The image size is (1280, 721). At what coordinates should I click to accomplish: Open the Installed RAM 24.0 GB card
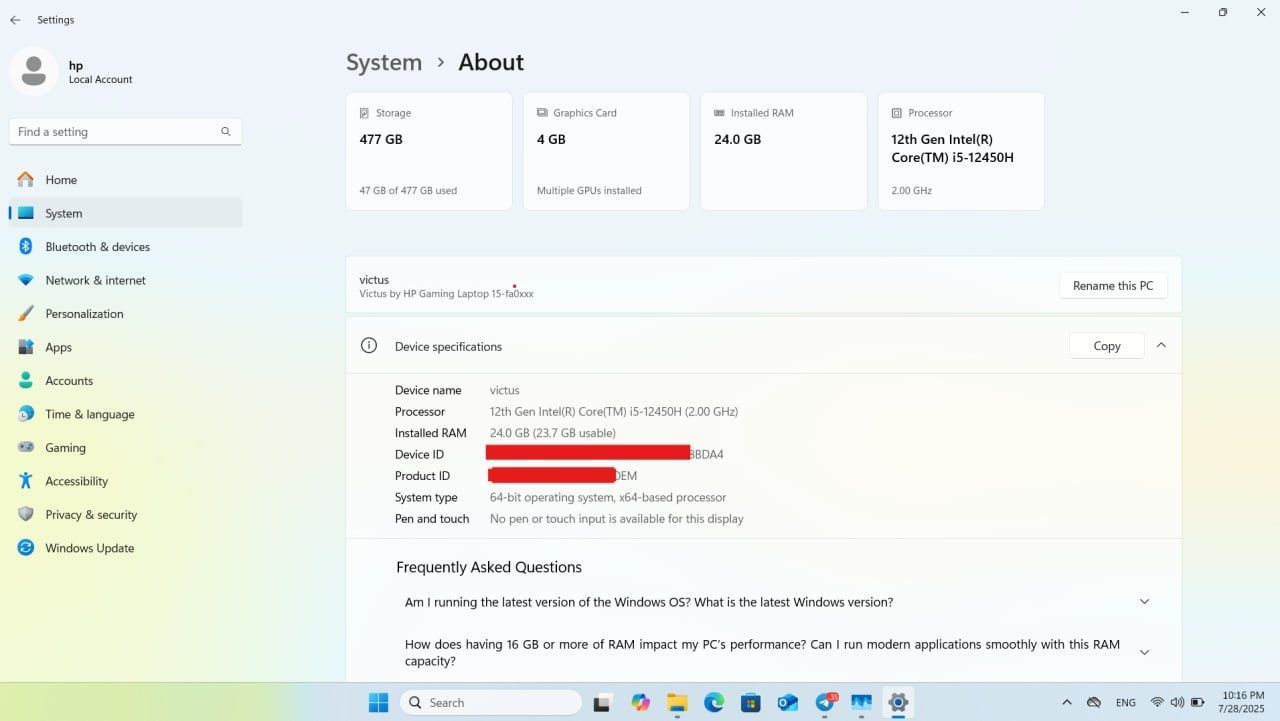coord(783,152)
